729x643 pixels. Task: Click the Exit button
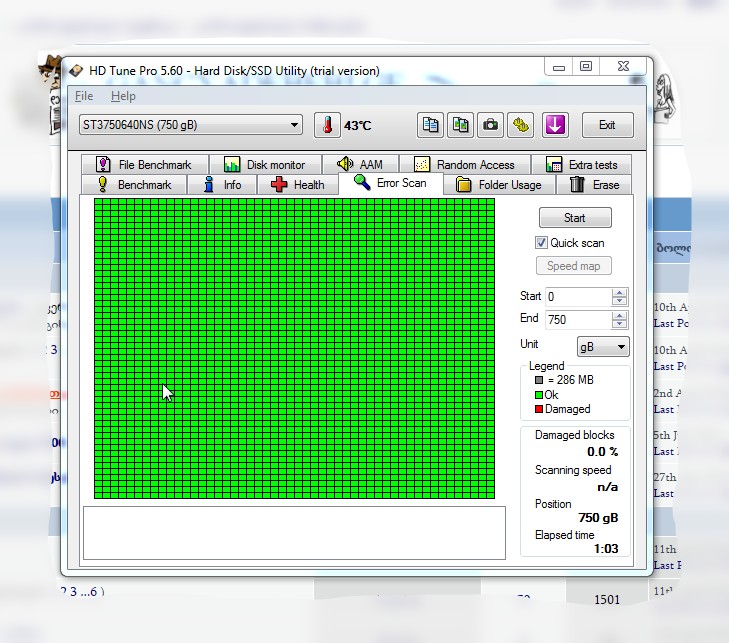pos(607,125)
